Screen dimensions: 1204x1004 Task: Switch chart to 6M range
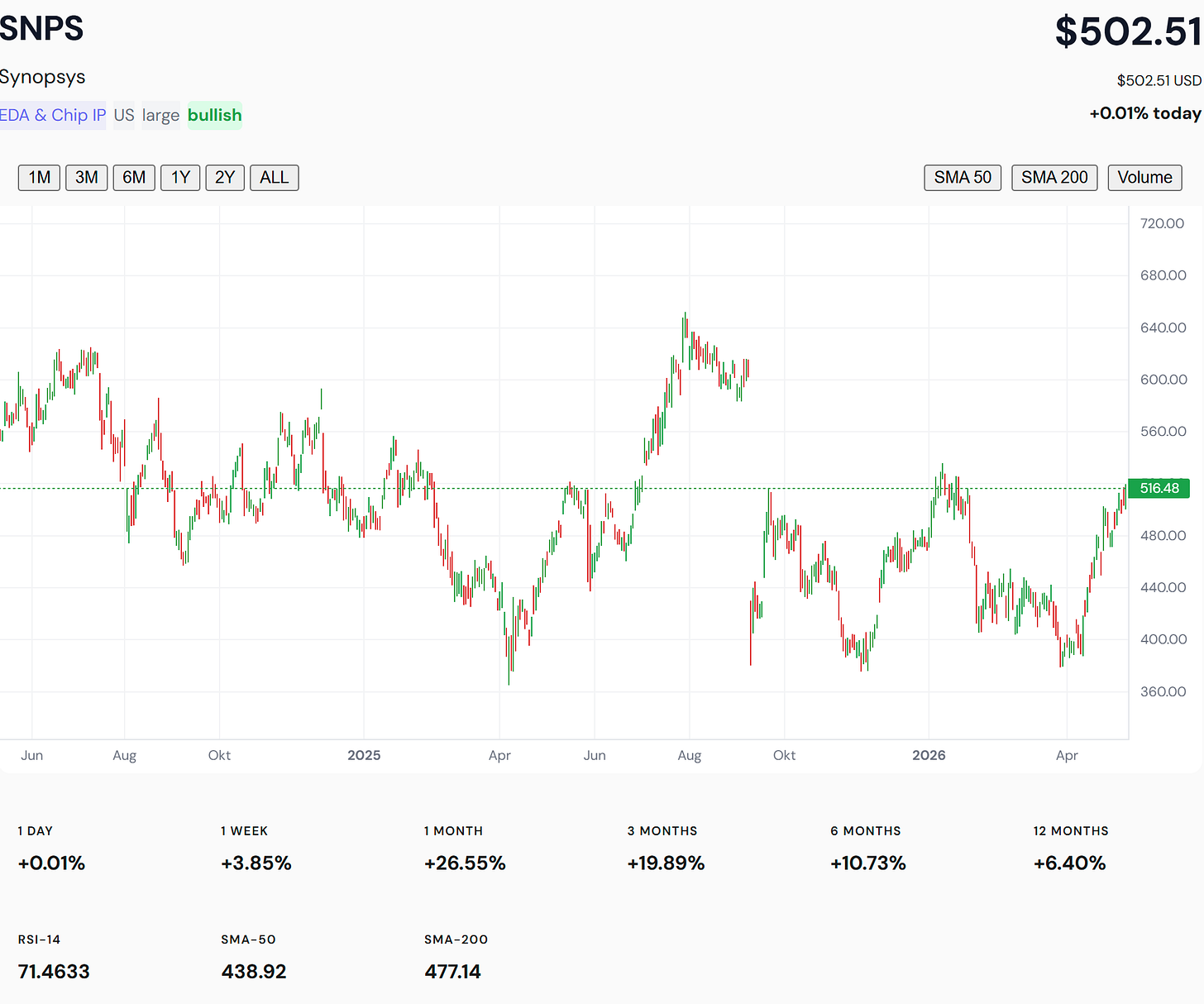coord(134,178)
